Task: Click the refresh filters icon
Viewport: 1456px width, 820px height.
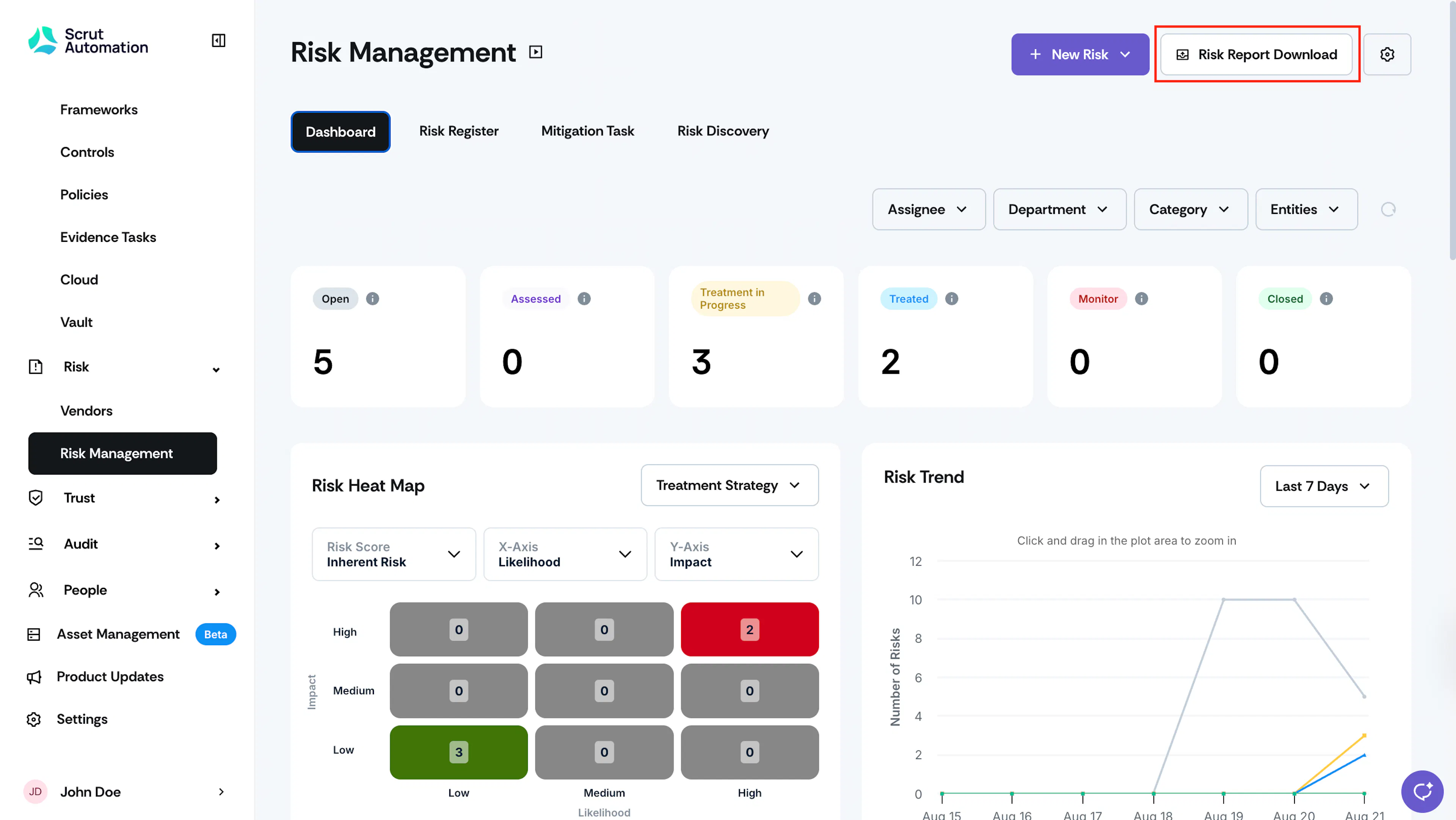Action: click(1388, 210)
